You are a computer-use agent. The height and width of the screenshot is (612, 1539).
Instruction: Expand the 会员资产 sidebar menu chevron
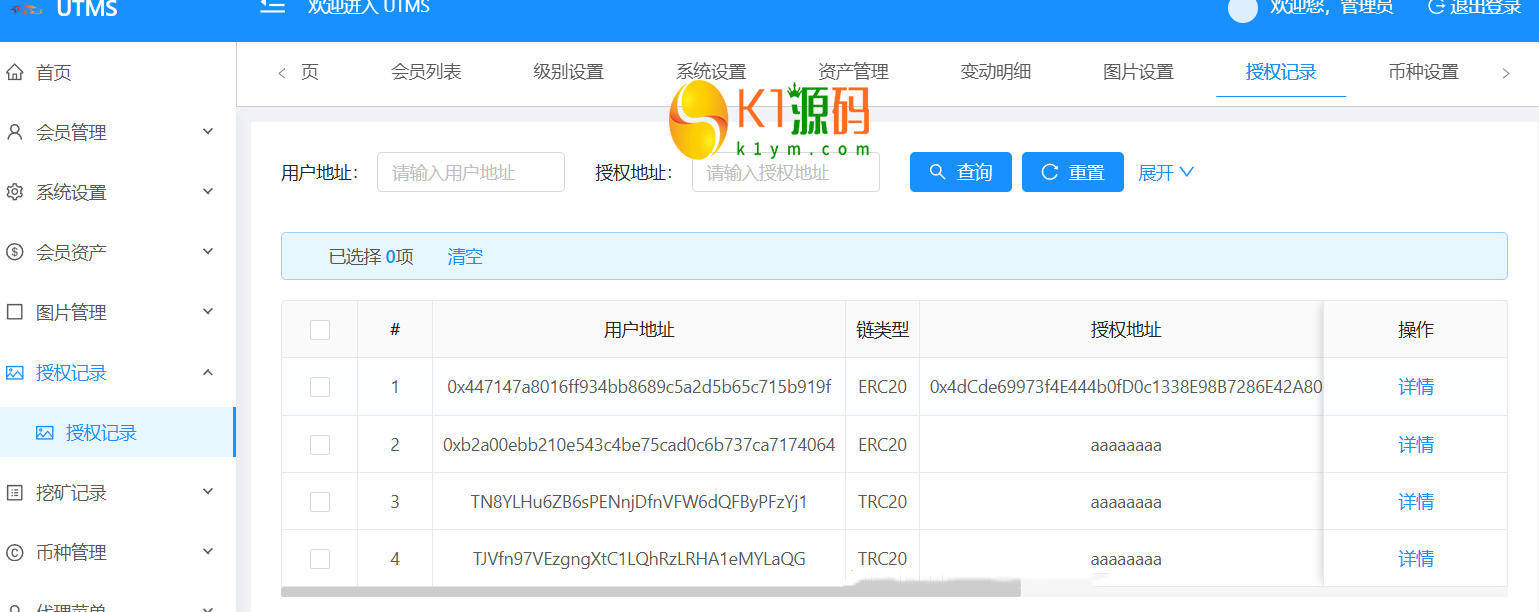pyautogui.click(x=208, y=251)
